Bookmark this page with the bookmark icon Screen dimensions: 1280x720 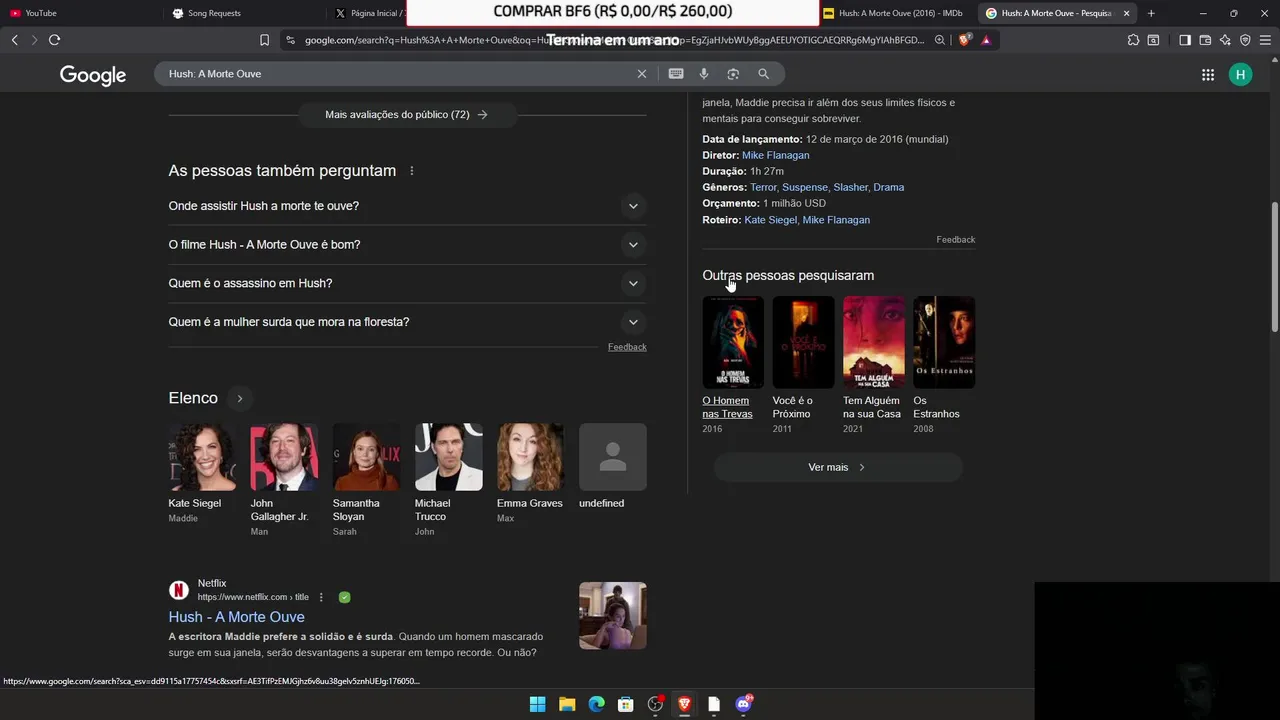264,40
